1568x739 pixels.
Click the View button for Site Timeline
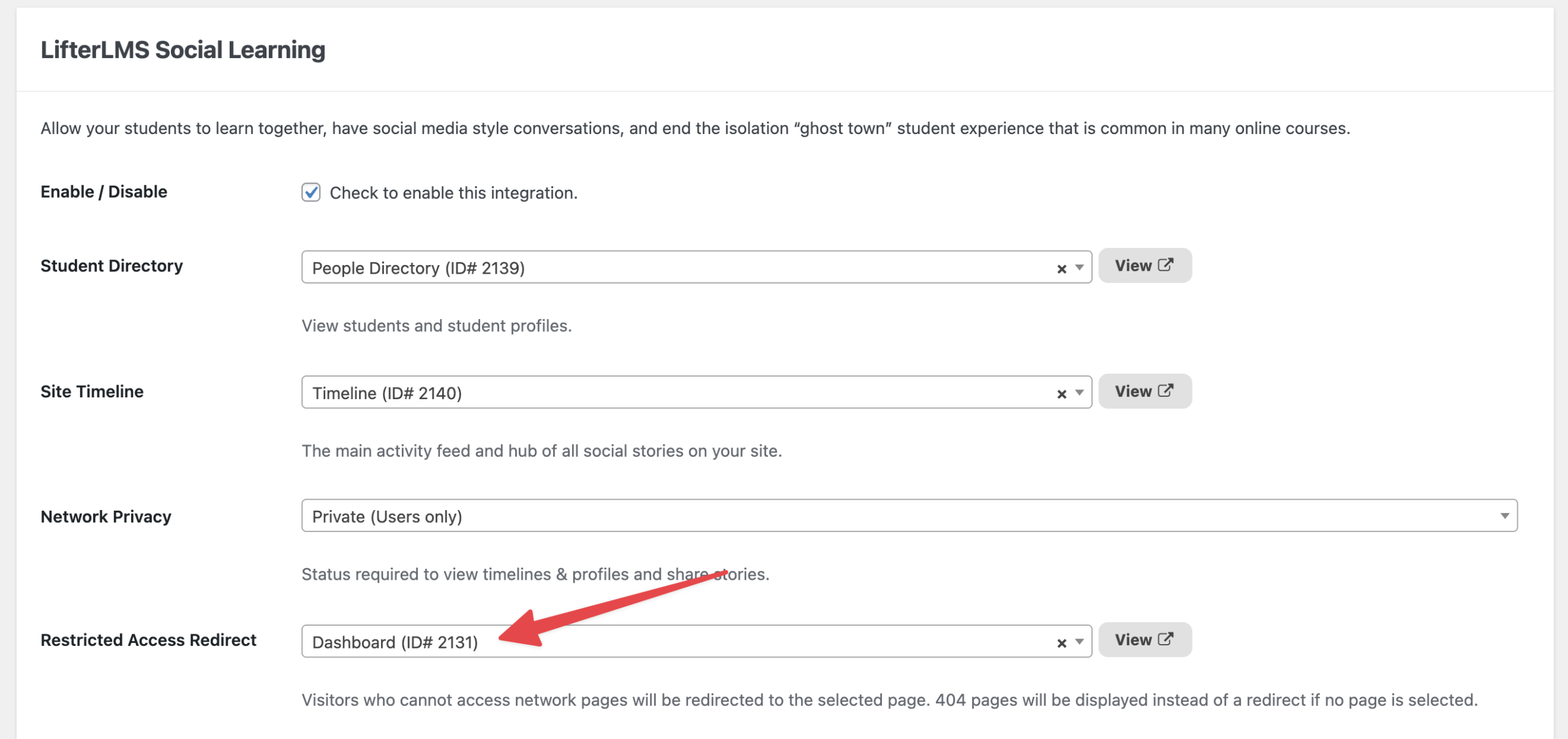coord(1133,391)
